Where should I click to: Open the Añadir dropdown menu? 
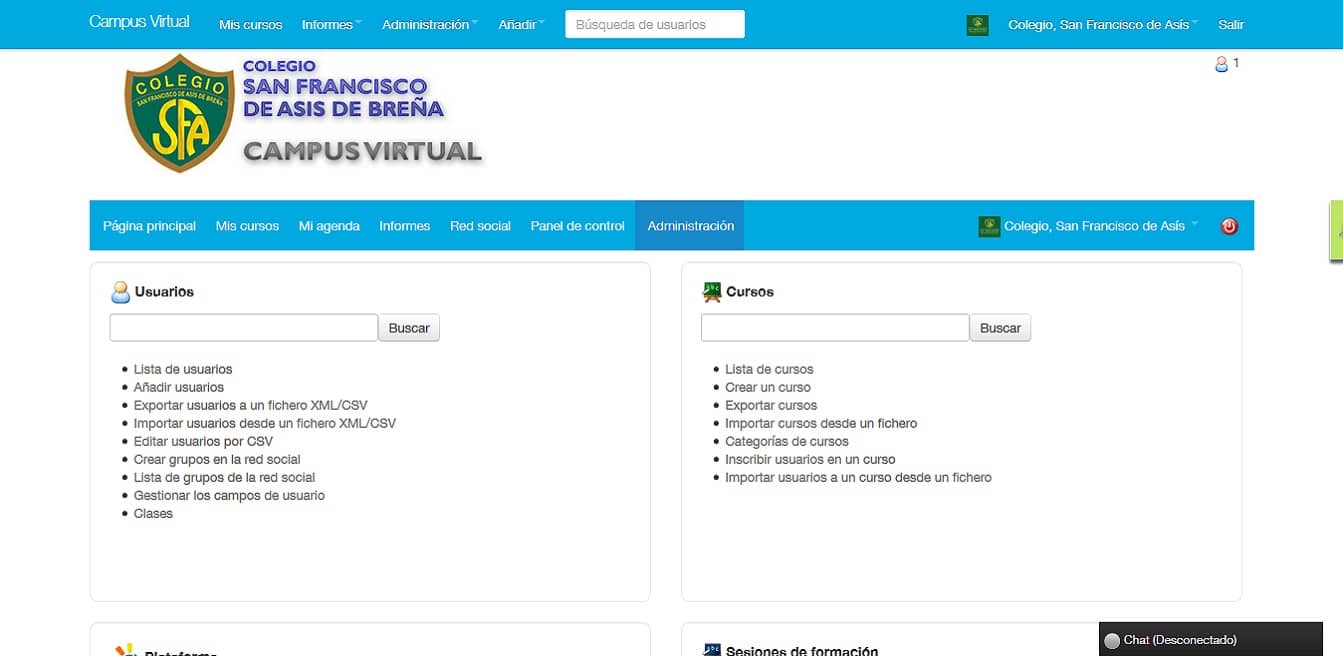coord(521,25)
